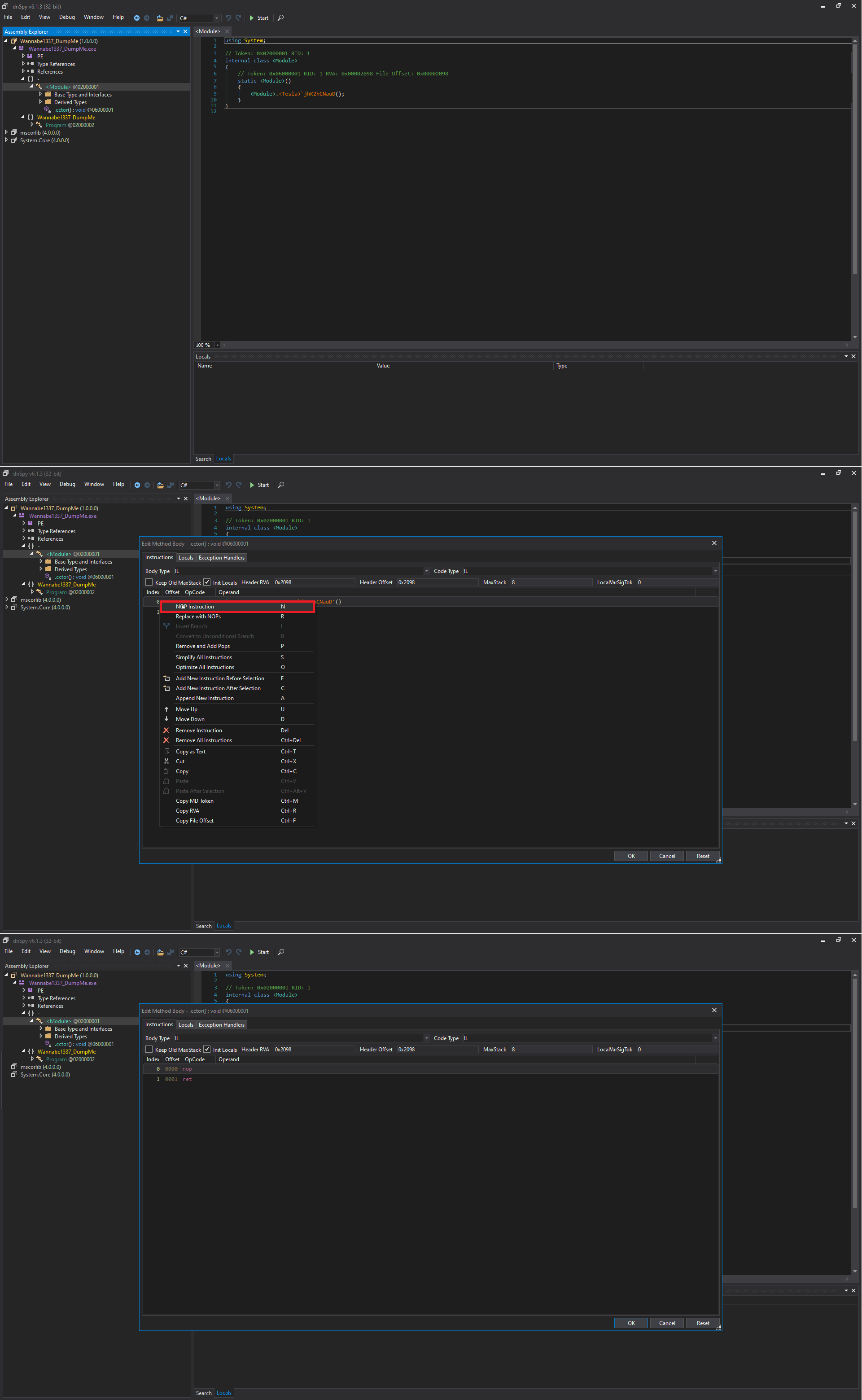Image resolution: width=862 pixels, height=1400 pixels.
Task: Choose Copy MD Token from context menu
Action: tap(237, 801)
